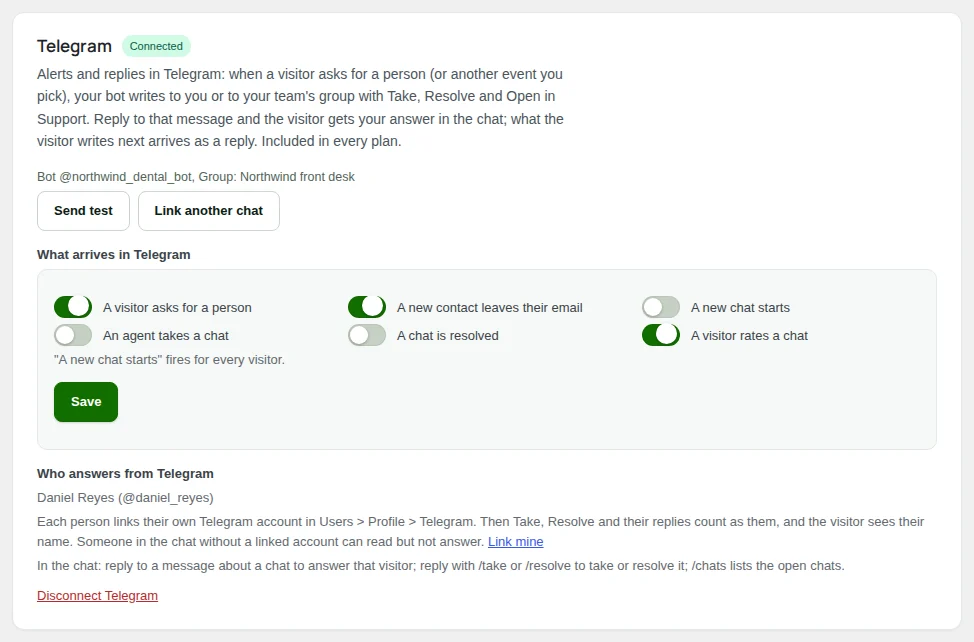Click the 'Link another chat' button

pos(209,210)
